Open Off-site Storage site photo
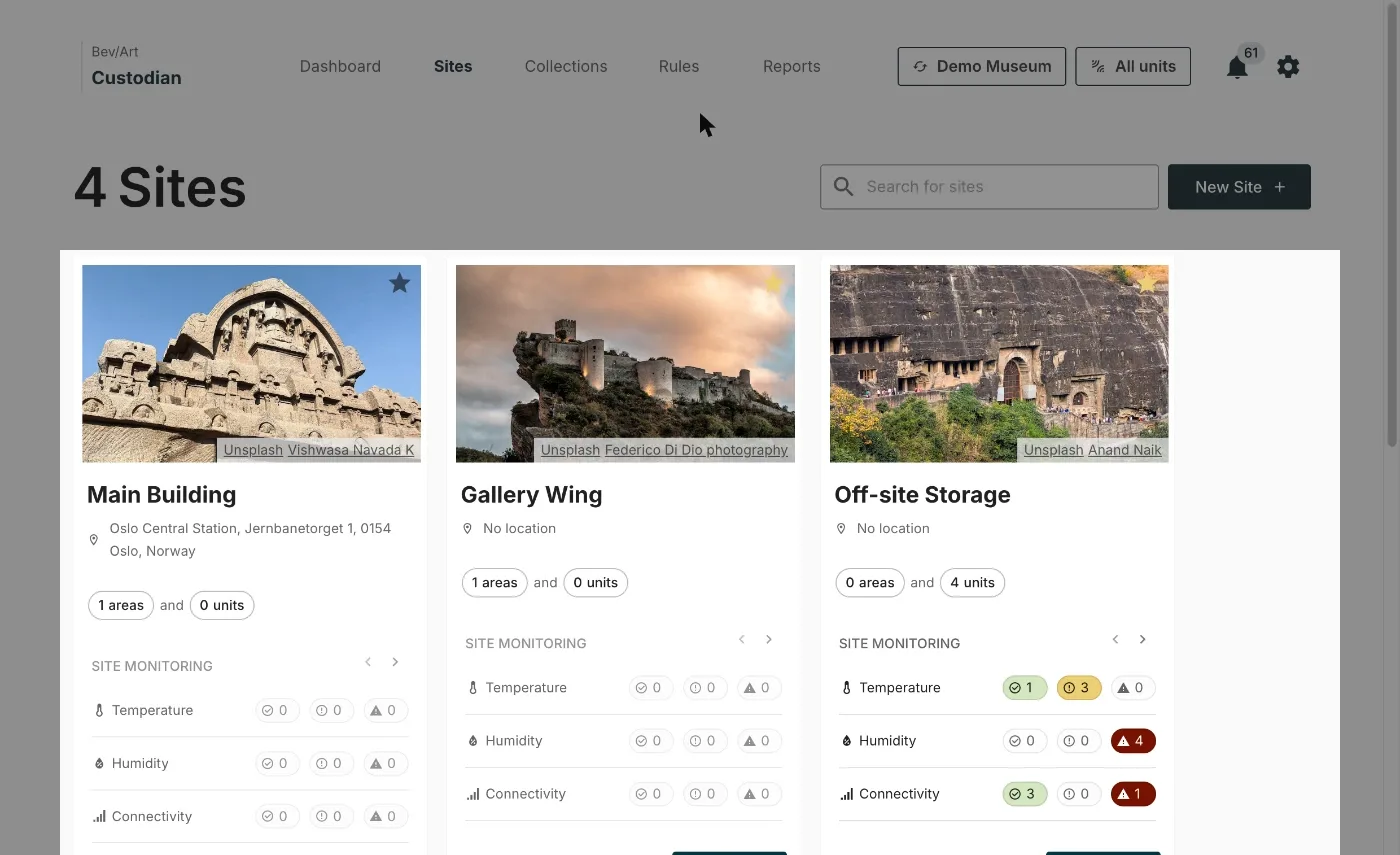 (x=999, y=363)
